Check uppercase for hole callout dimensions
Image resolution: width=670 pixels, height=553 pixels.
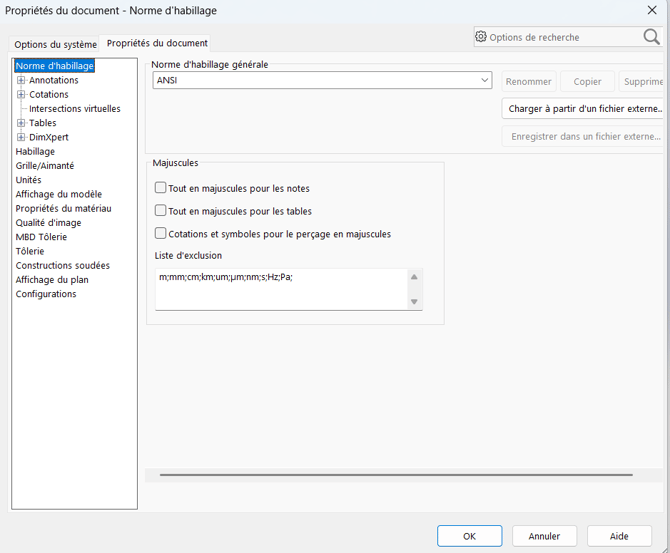pos(160,233)
